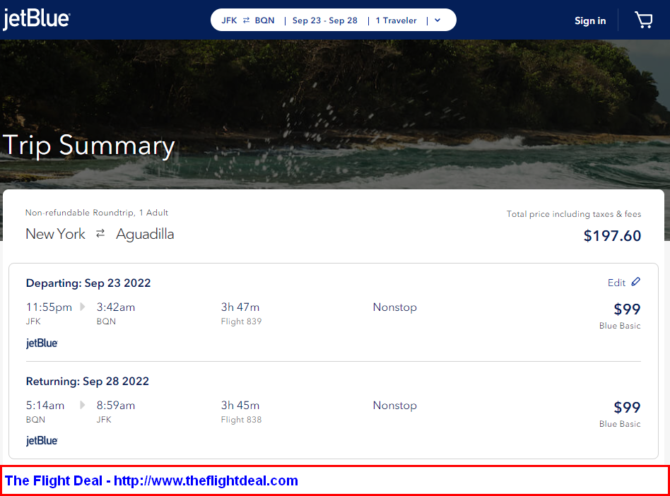This screenshot has width=670, height=496.
Task: Click Sign in
Action: tap(590, 21)
